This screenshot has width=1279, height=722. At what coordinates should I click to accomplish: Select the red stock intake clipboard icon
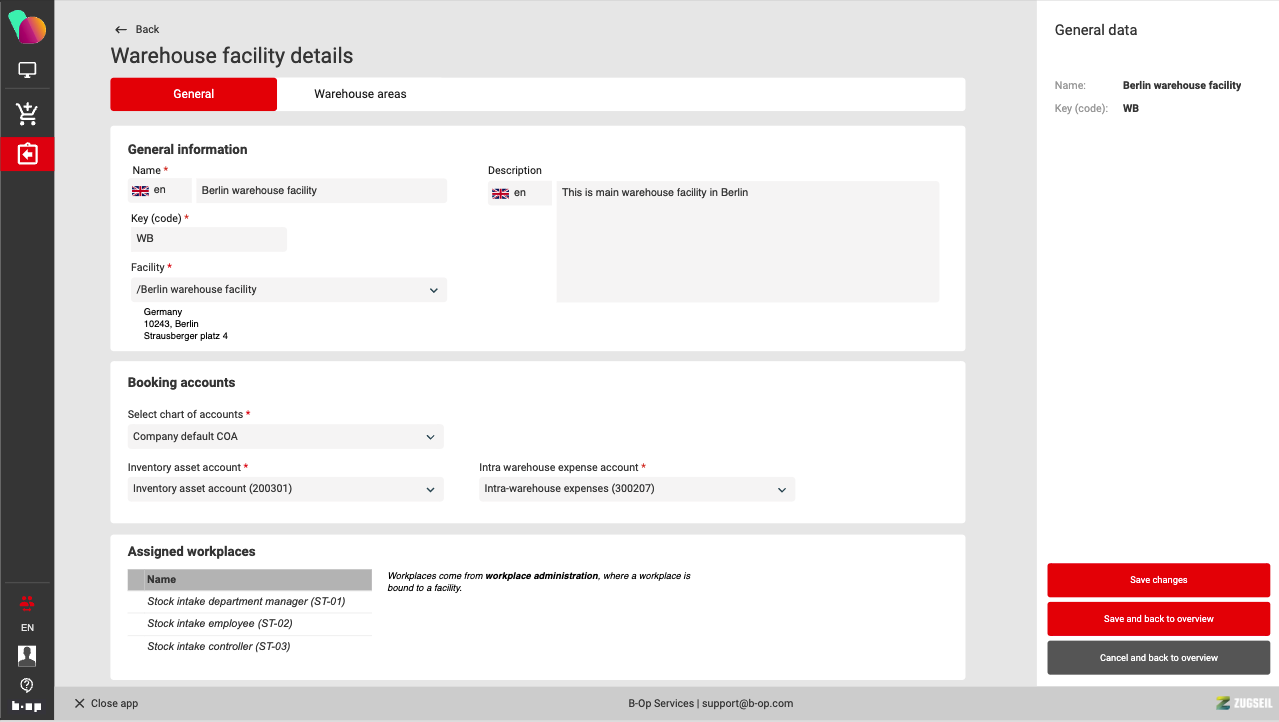tap(27, 155)
